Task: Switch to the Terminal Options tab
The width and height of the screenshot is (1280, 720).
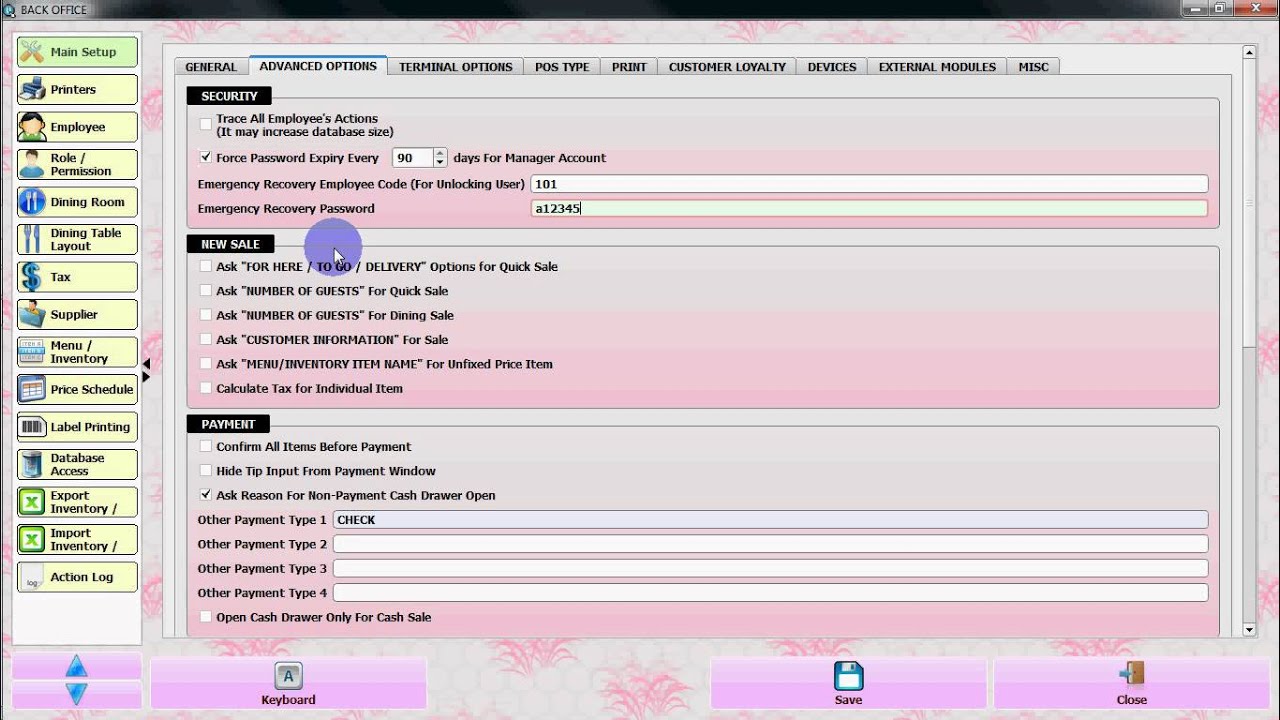Action: 455,67
